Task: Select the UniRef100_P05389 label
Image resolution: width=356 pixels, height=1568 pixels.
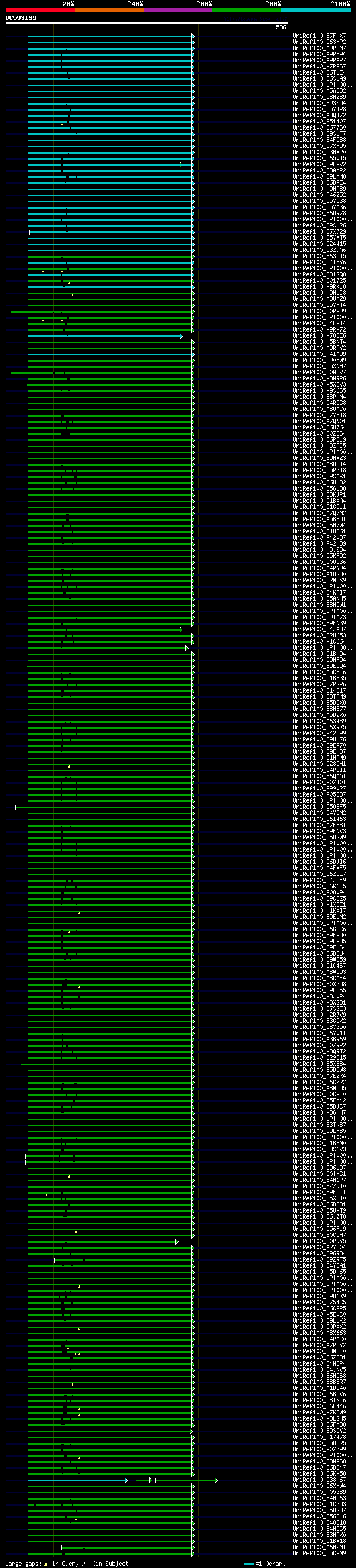Action: 319,1492
